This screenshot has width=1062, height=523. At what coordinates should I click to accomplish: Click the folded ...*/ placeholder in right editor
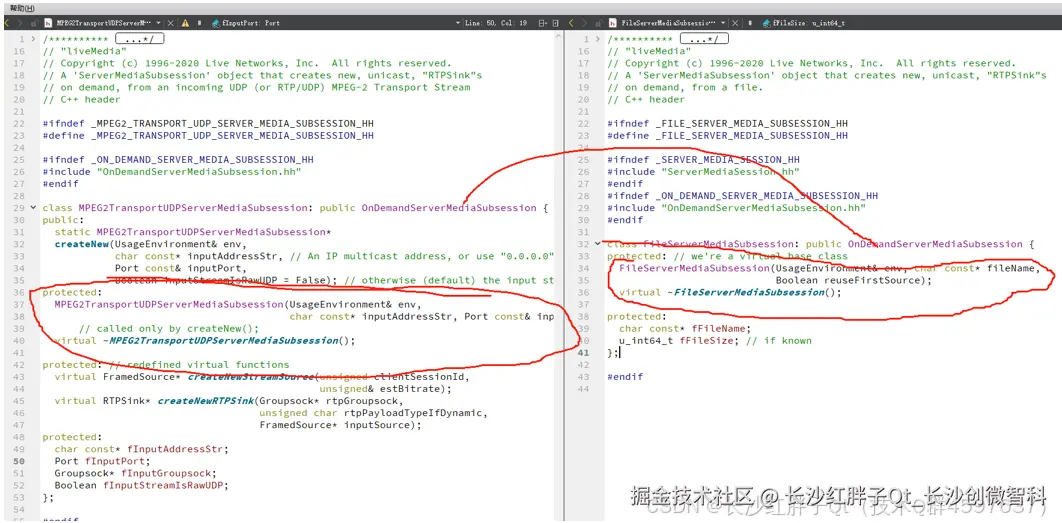(x=704, y=39)
